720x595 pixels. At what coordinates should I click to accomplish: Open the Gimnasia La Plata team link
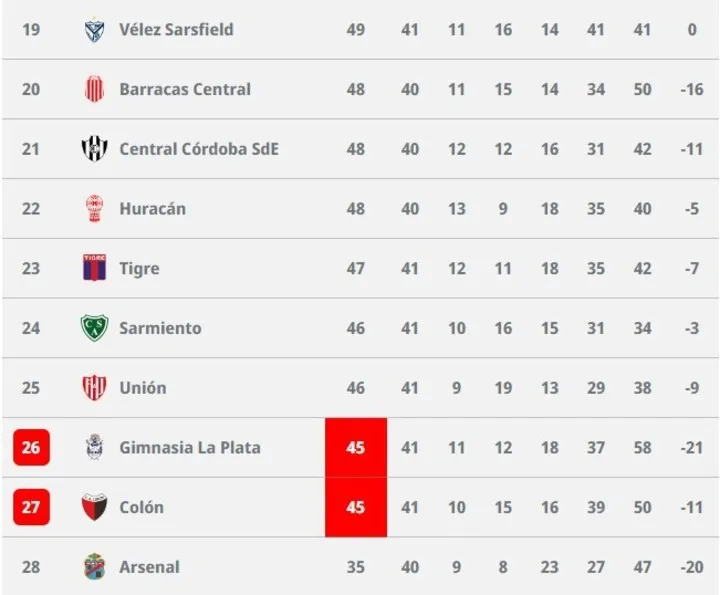(x=190, y=447)
